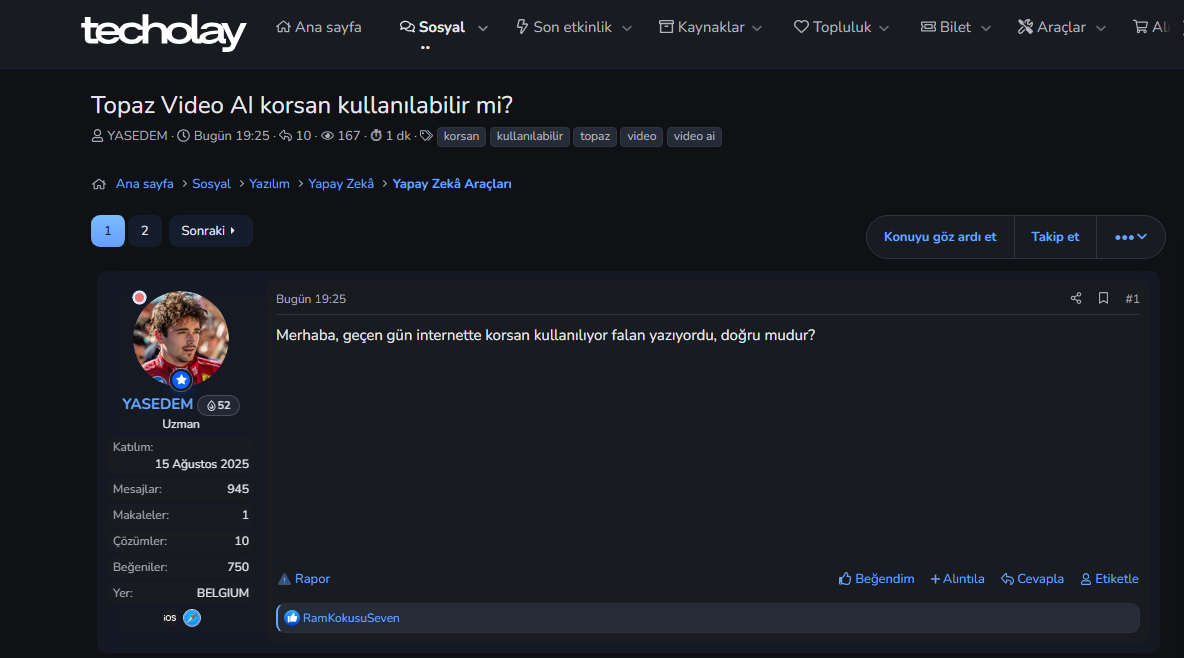Go to Yapay Zekâ Araçları breadcrumb
The width and height of the screenshot is (1184, 658).
[x=452, y=184]
